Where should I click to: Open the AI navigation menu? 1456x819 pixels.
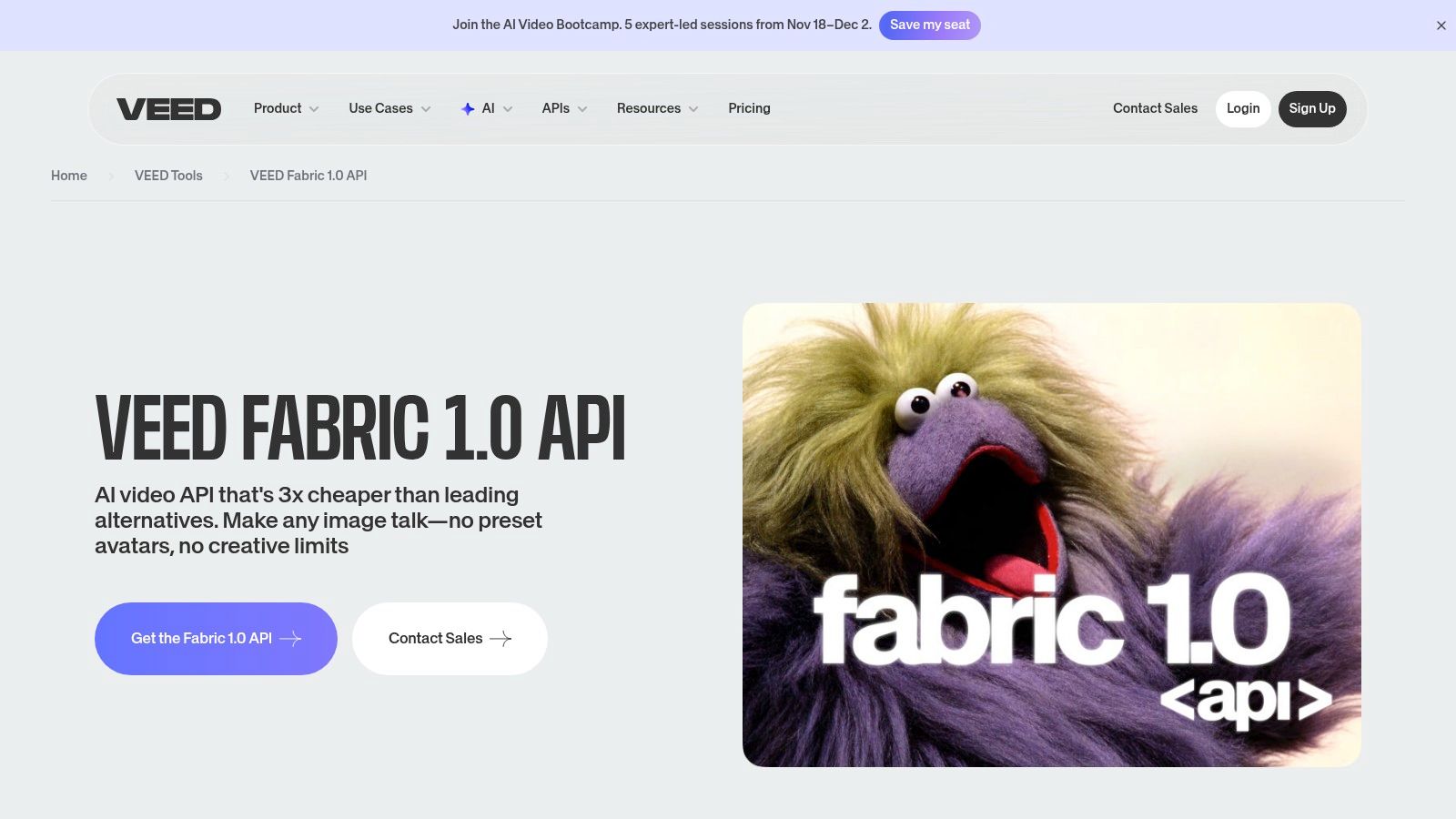point(489,108)
